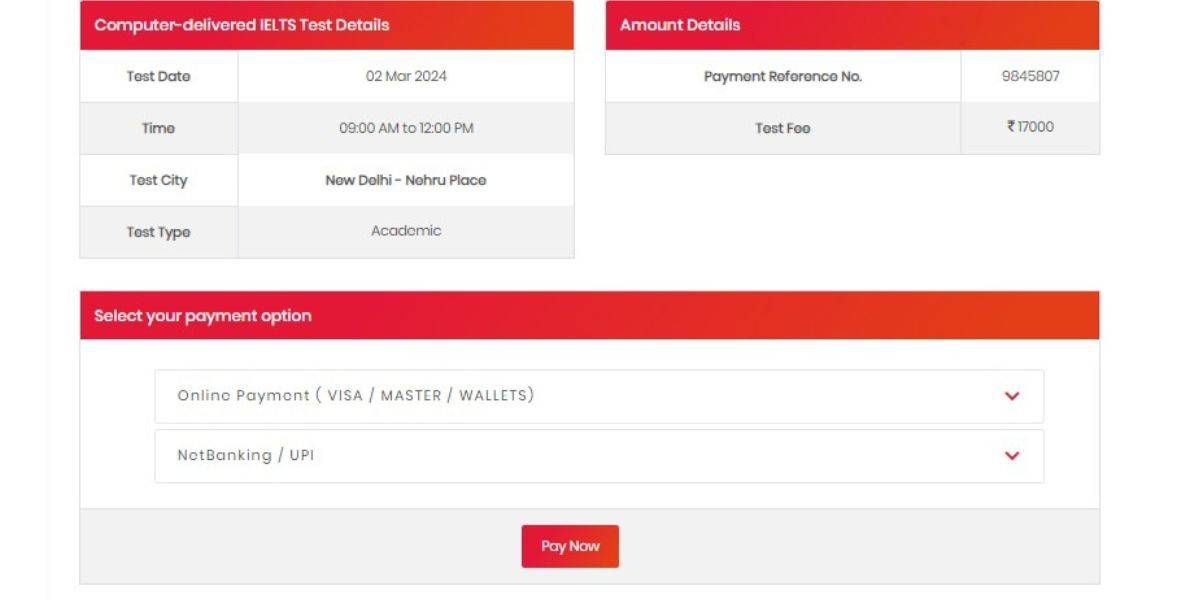Open the Online Payment ( VISA / MASTER / WALLETS) dropdown
The image size is (1200, 600).
(600, 395)
